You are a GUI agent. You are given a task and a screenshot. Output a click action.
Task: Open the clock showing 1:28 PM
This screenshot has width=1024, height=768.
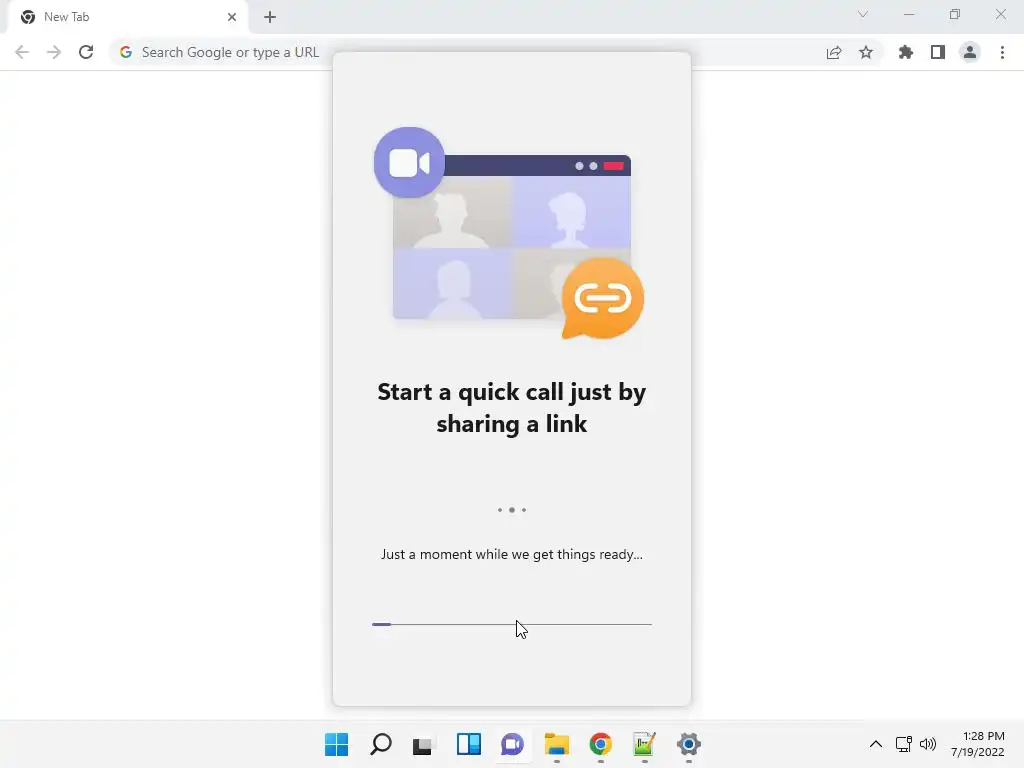click(x=977, y=744)
